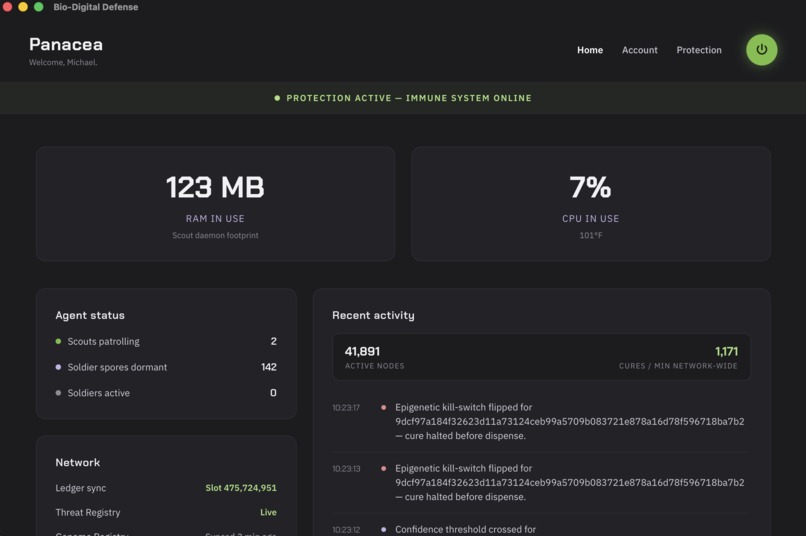Click the Scouts patrolling row label
The image size is (806, 536).
coord(103,341)
